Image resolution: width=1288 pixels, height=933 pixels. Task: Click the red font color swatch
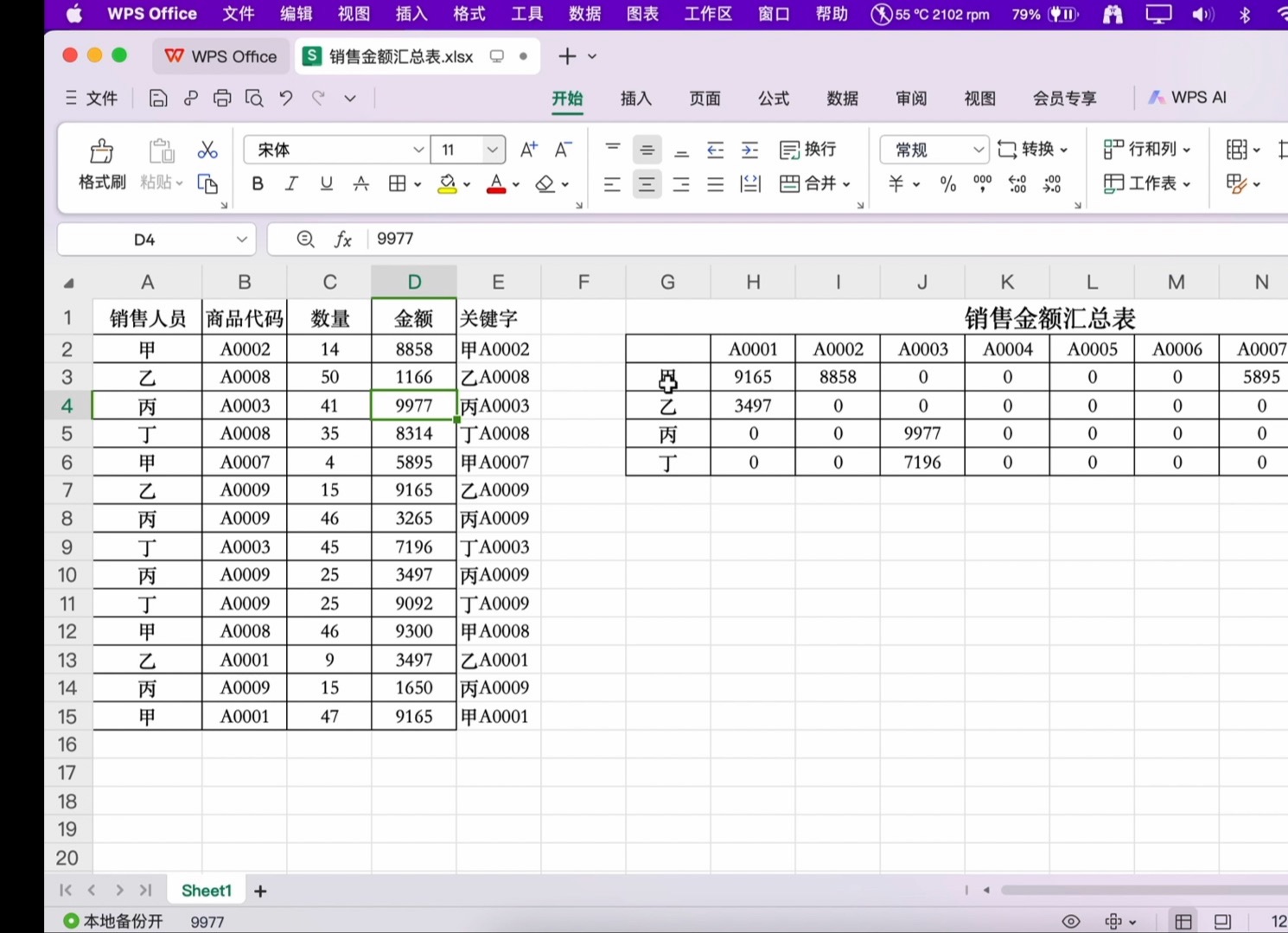click(496, 184)
